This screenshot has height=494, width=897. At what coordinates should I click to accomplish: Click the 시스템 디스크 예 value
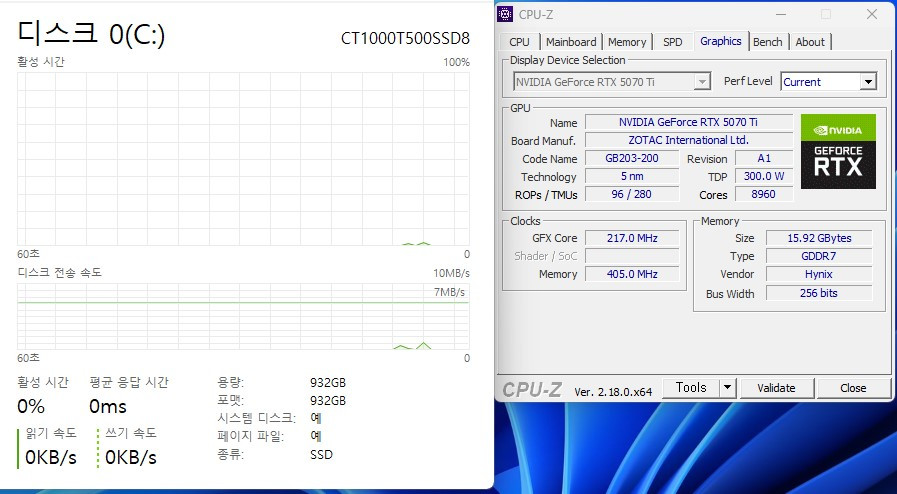point(316,418)
